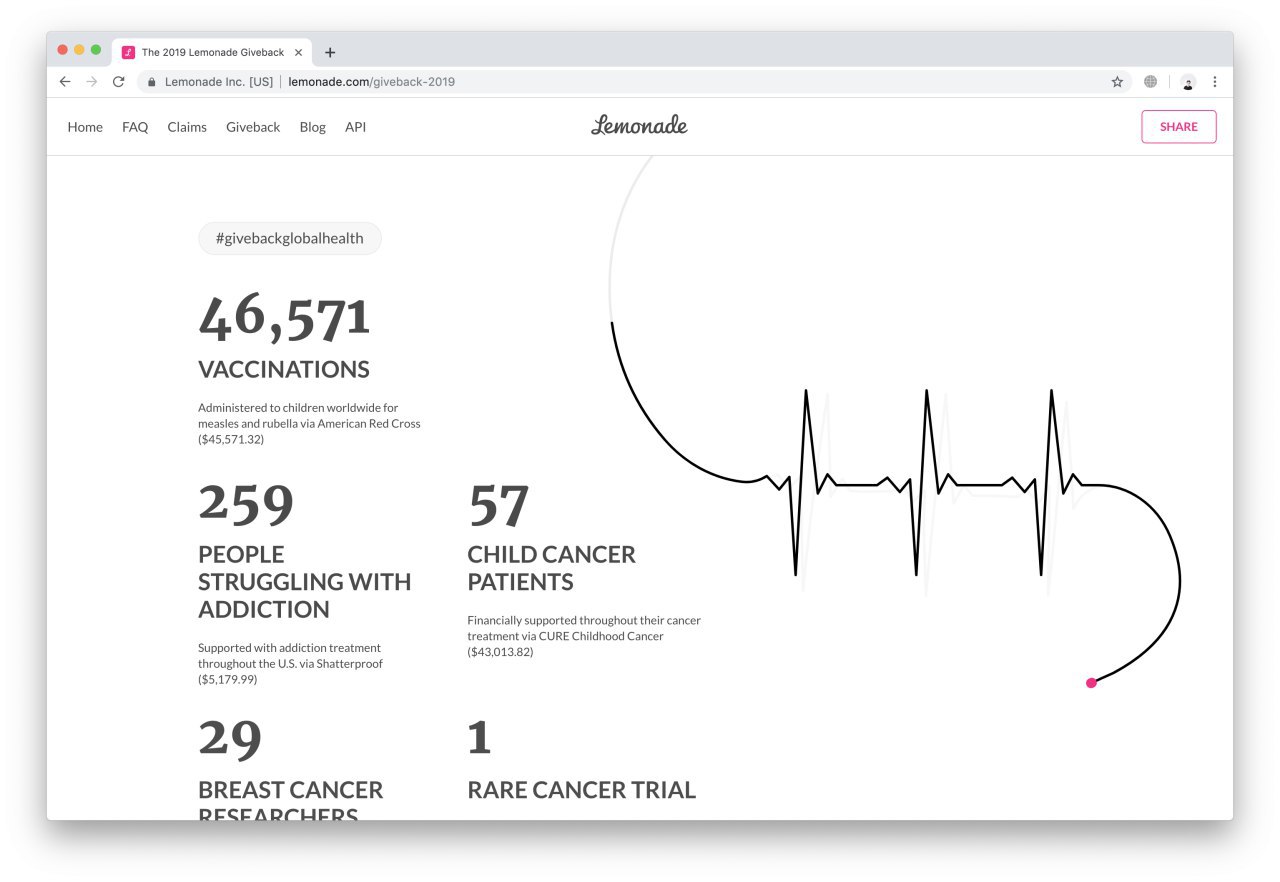1280x882 pixels.
Task: Click the #givebackglobalhealth hashtag pill
Action: (290, 238)
